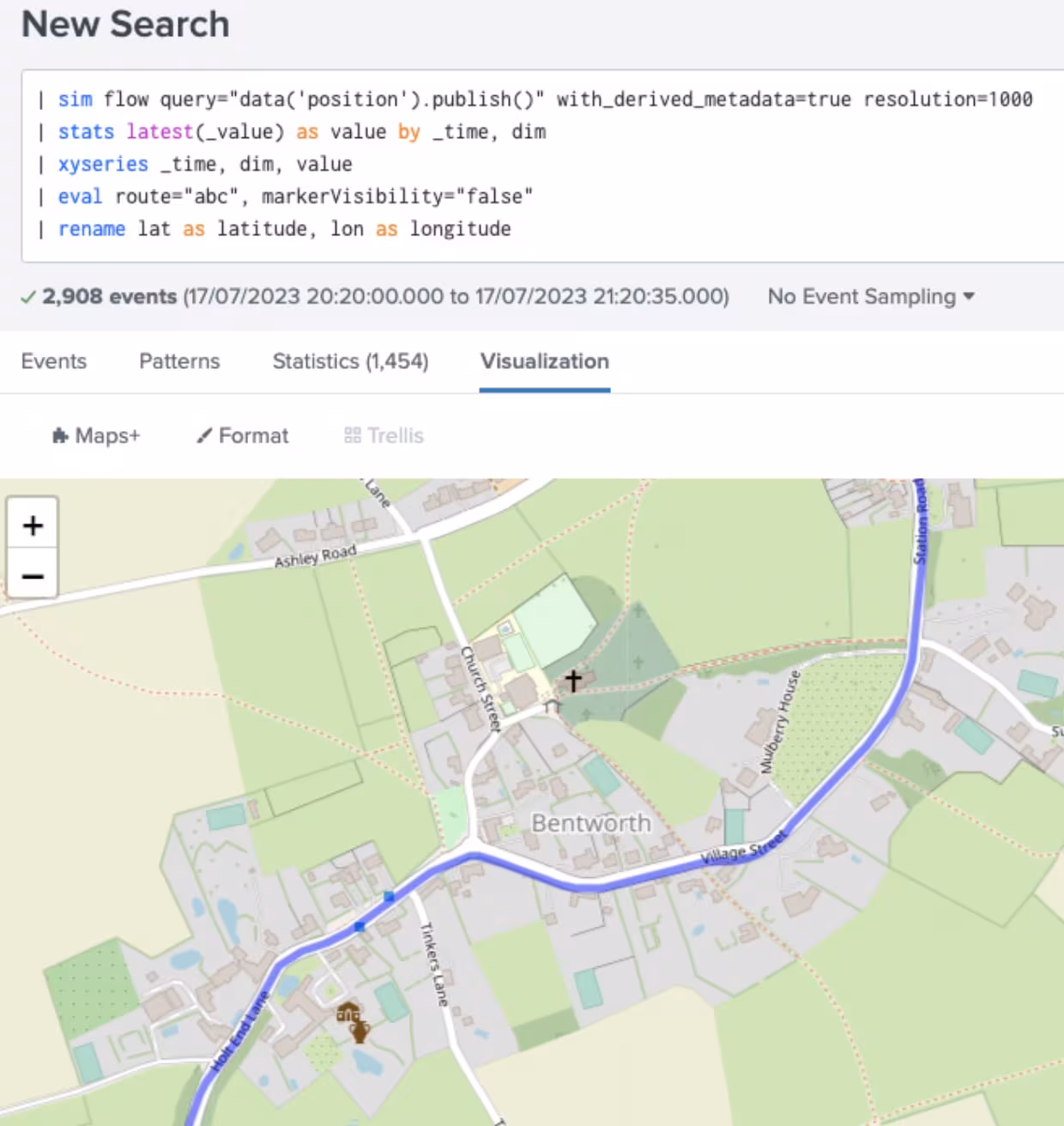1064x1126 pixels.
Task: Place cursor inside the search query box
Action: [532, 163]
